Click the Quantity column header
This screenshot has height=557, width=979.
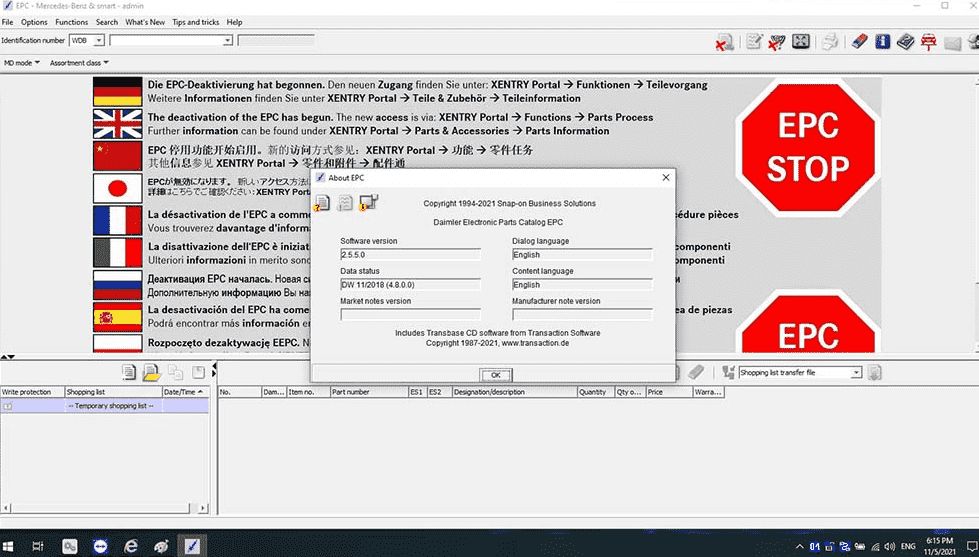tap(596, 392)
